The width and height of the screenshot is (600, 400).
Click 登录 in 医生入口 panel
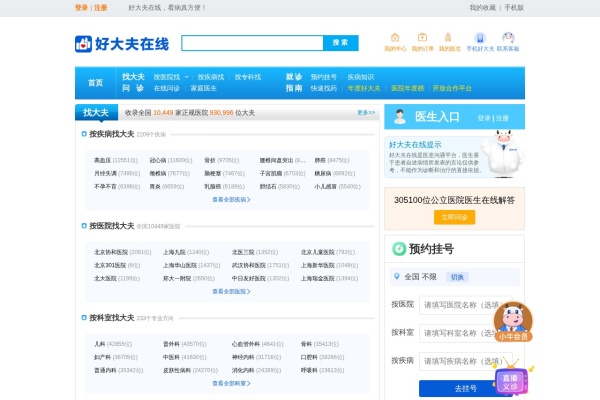tap(484, 118)
